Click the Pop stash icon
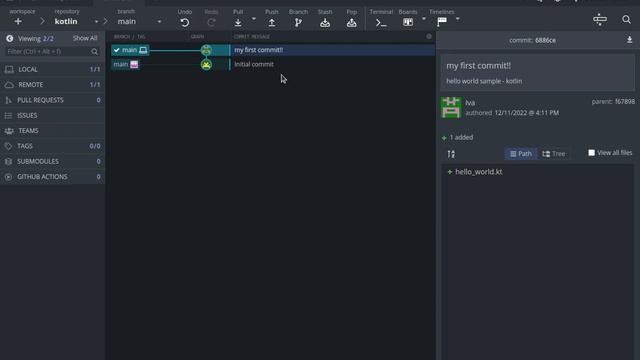The height and width of the screenshot is (360, 640). (351, 22)
